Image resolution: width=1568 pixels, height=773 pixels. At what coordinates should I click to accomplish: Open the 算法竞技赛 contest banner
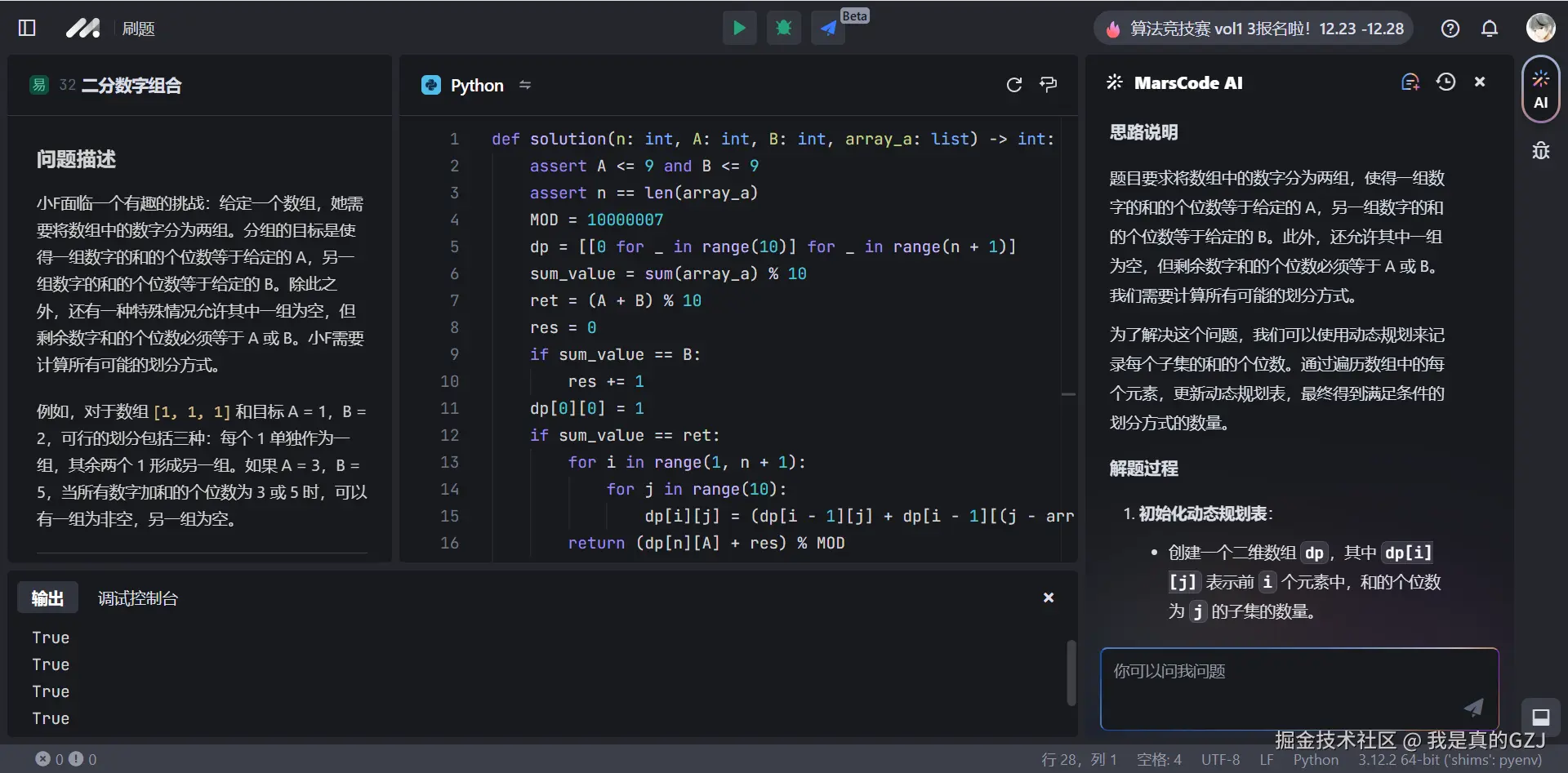click(x=1252, y=27)
